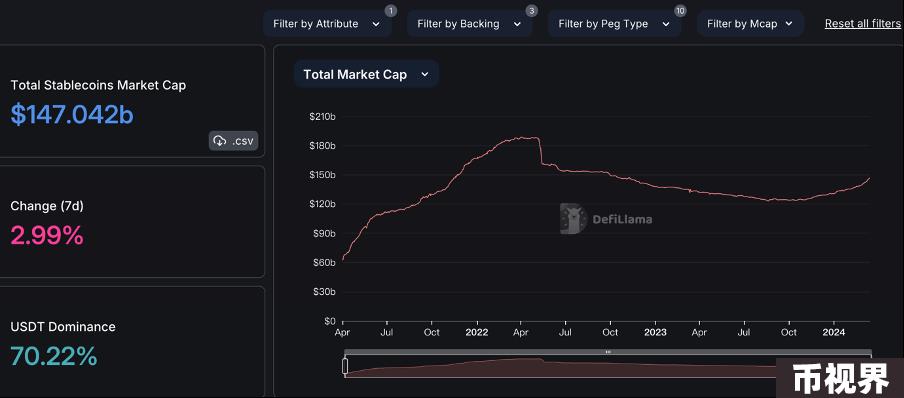Click the $0 y-axis label

point(330,321)
